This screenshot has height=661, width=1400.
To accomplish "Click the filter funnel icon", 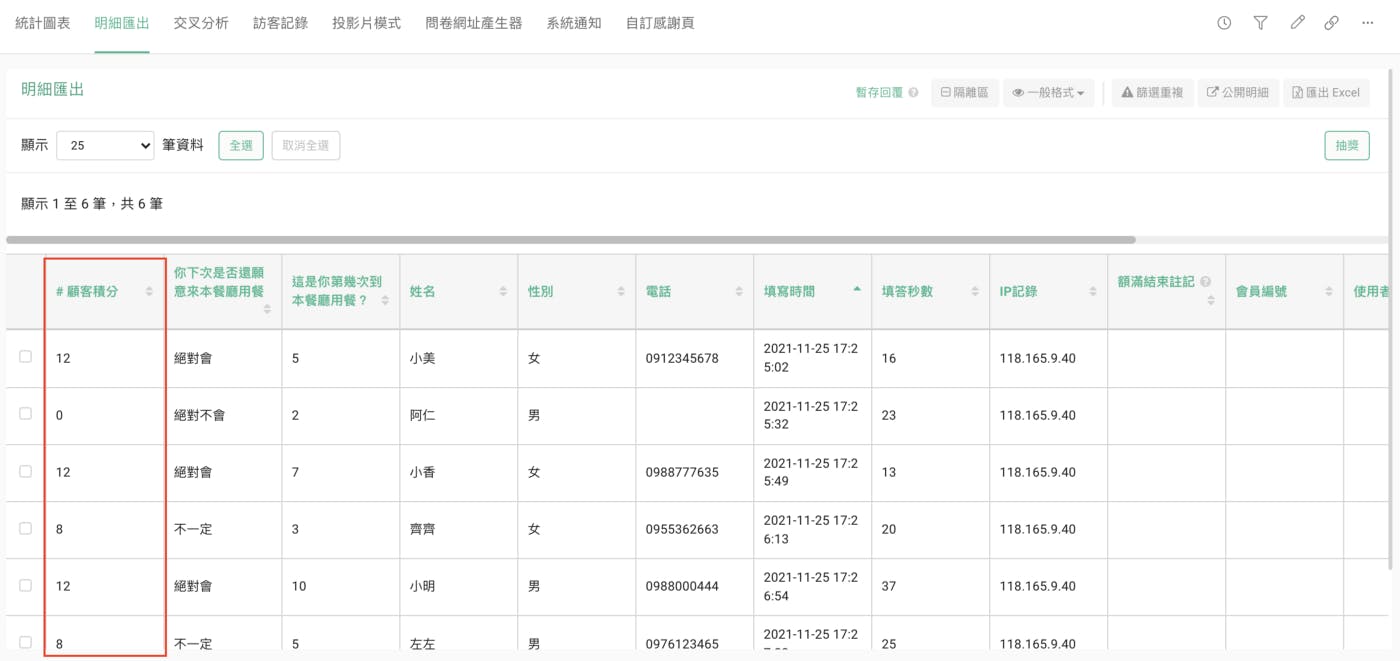I will [x=1260, y=23].
